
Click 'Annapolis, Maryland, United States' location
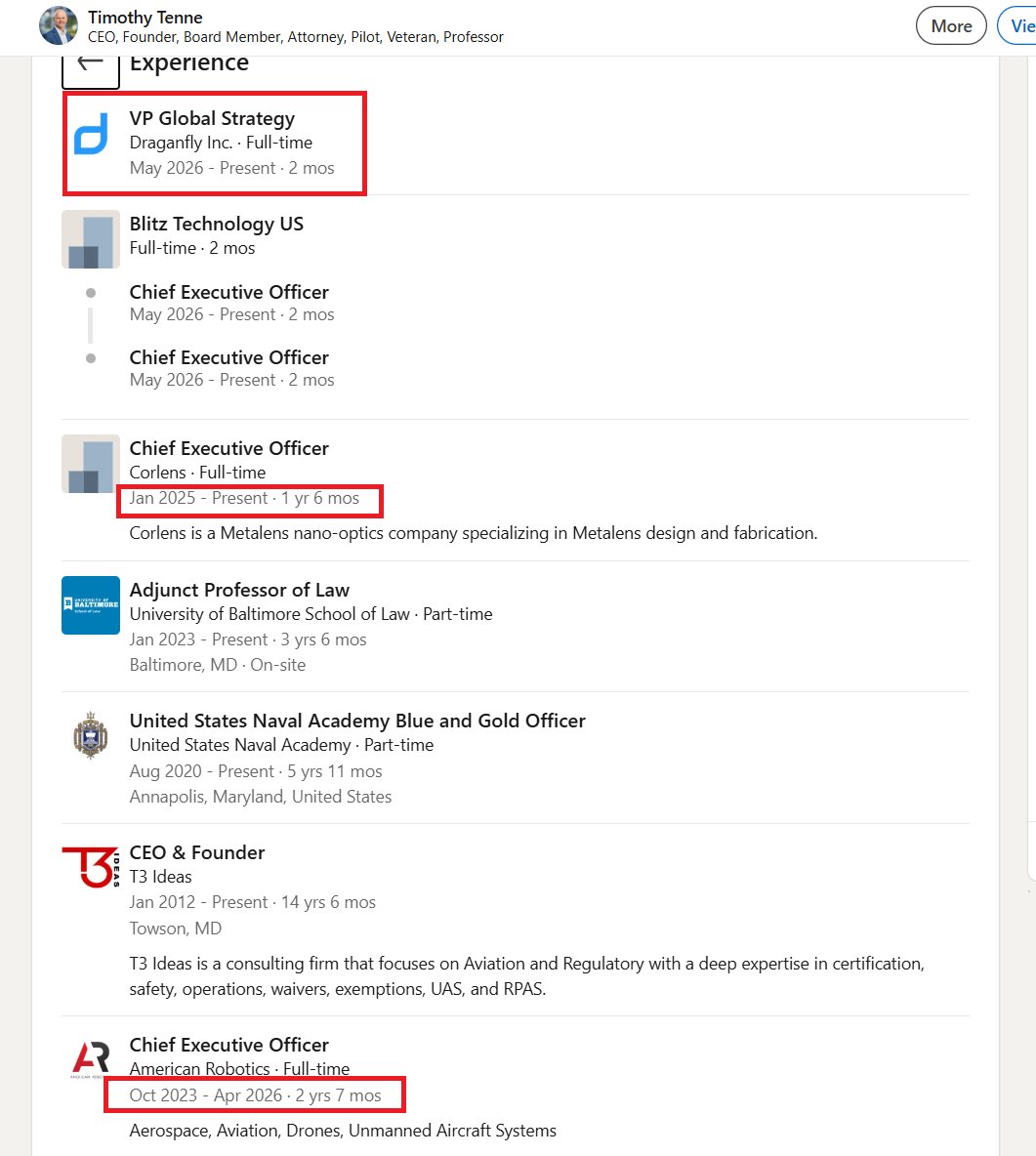pyautogui.click(x=261, y=797)
